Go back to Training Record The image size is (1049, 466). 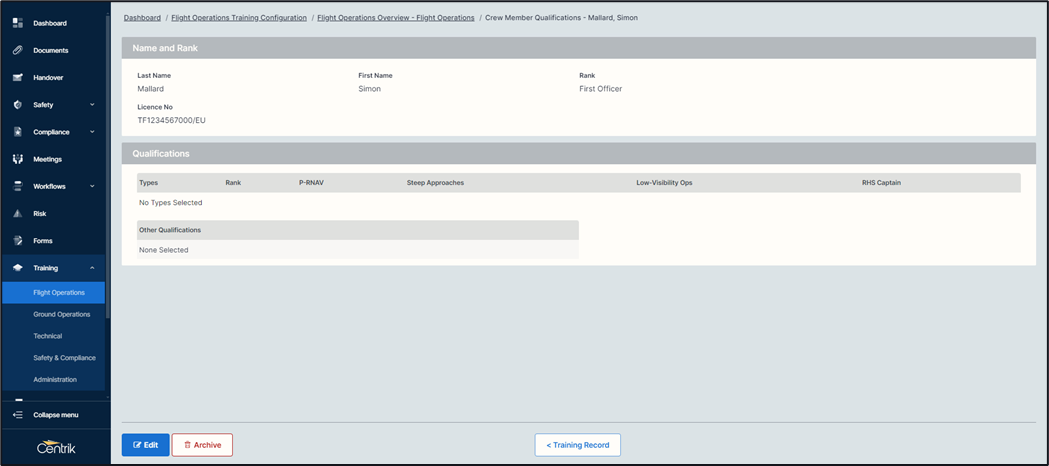click(577, 445)
